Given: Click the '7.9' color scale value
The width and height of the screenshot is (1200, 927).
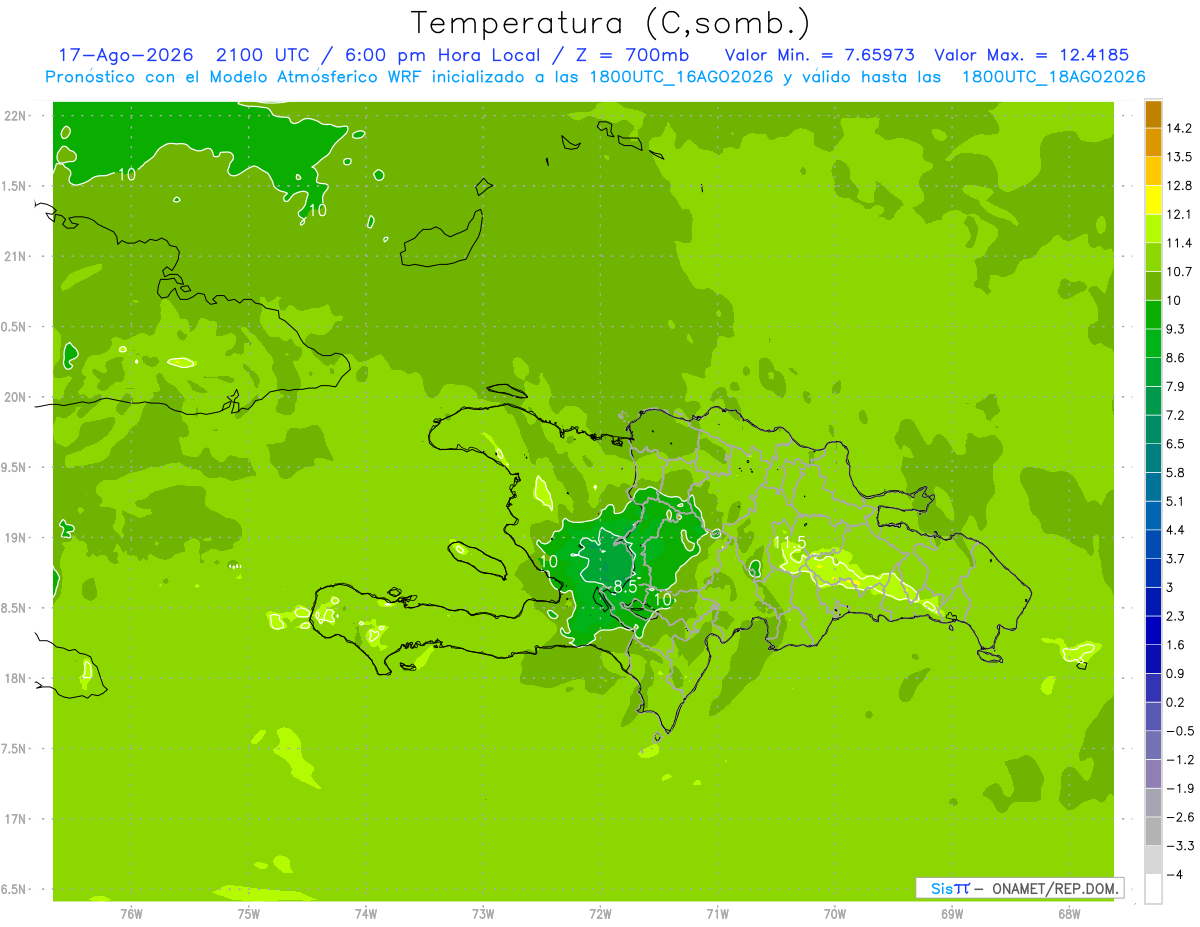Looking at the screenshot, I should 1176,386.
